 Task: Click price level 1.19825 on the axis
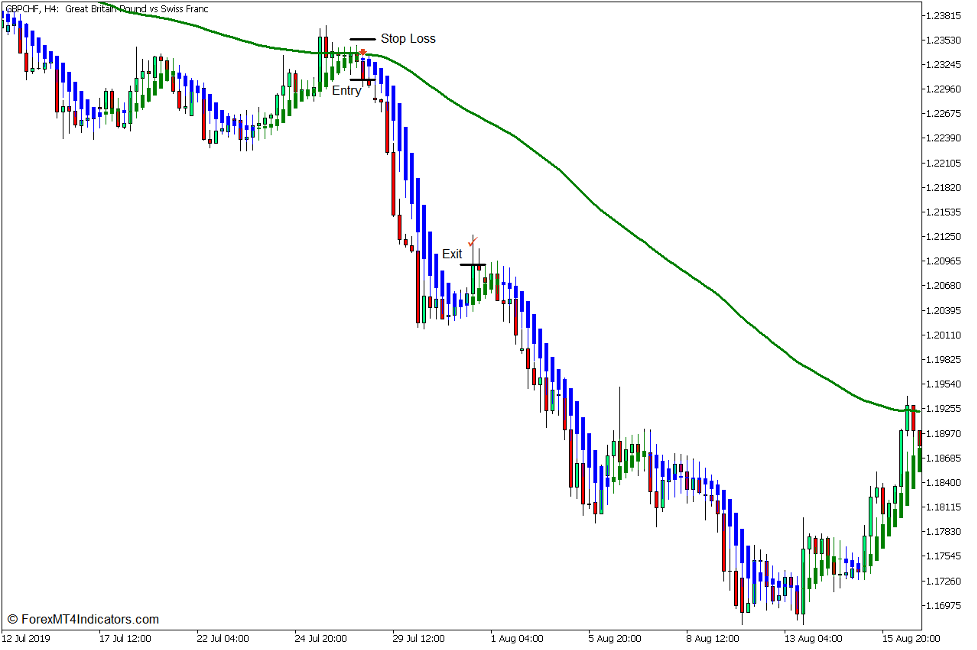tap(943, 360)
